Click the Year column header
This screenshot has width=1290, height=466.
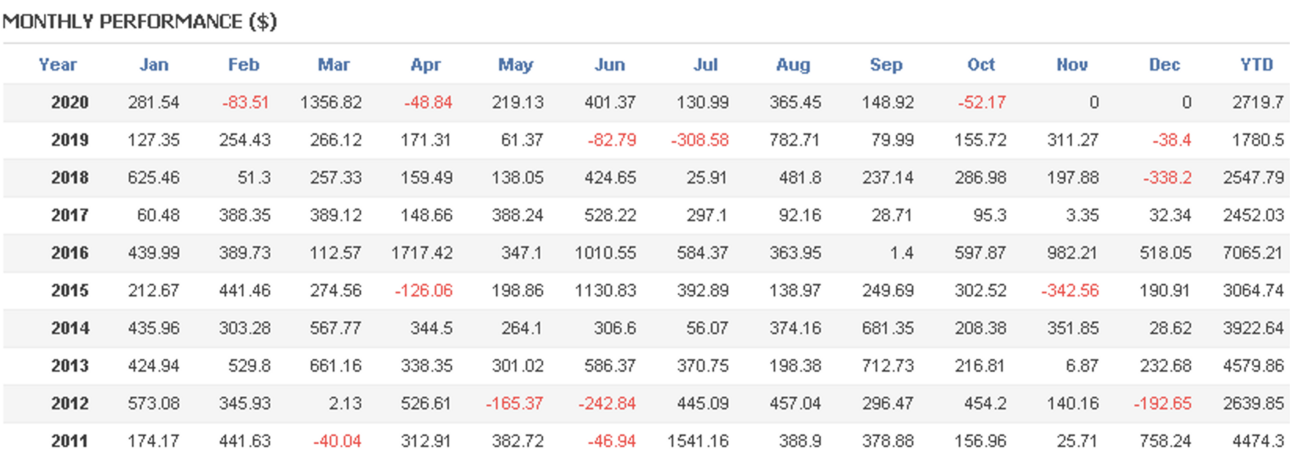[58, 65]
